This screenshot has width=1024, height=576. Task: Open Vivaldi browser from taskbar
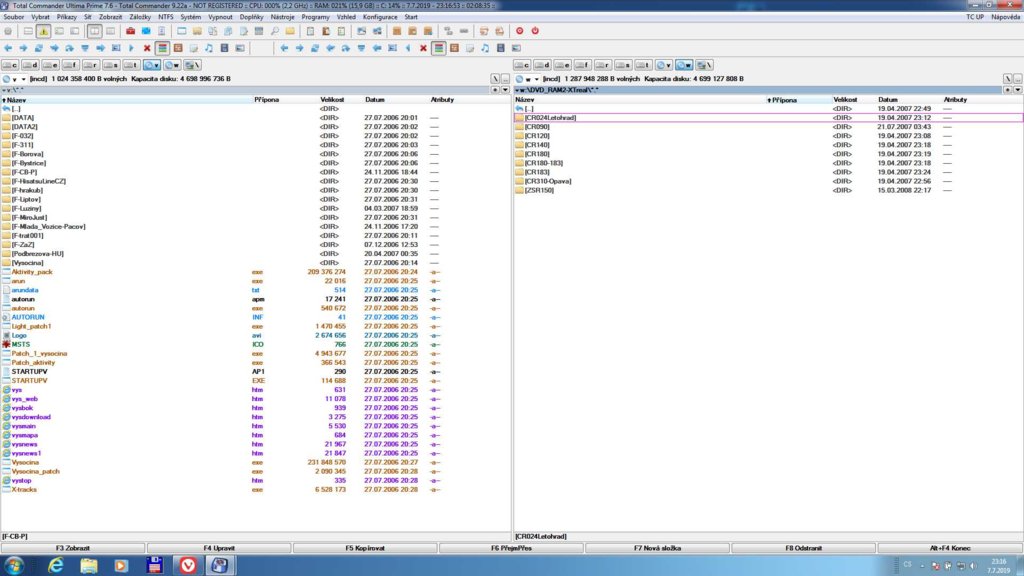[x=188, y=565]
